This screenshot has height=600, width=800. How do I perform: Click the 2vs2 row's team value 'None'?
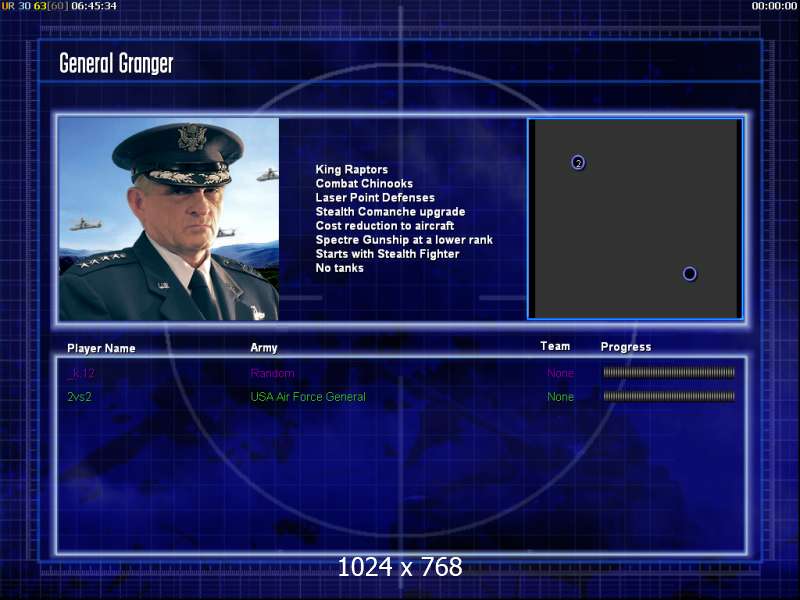[x=560, y=396]
